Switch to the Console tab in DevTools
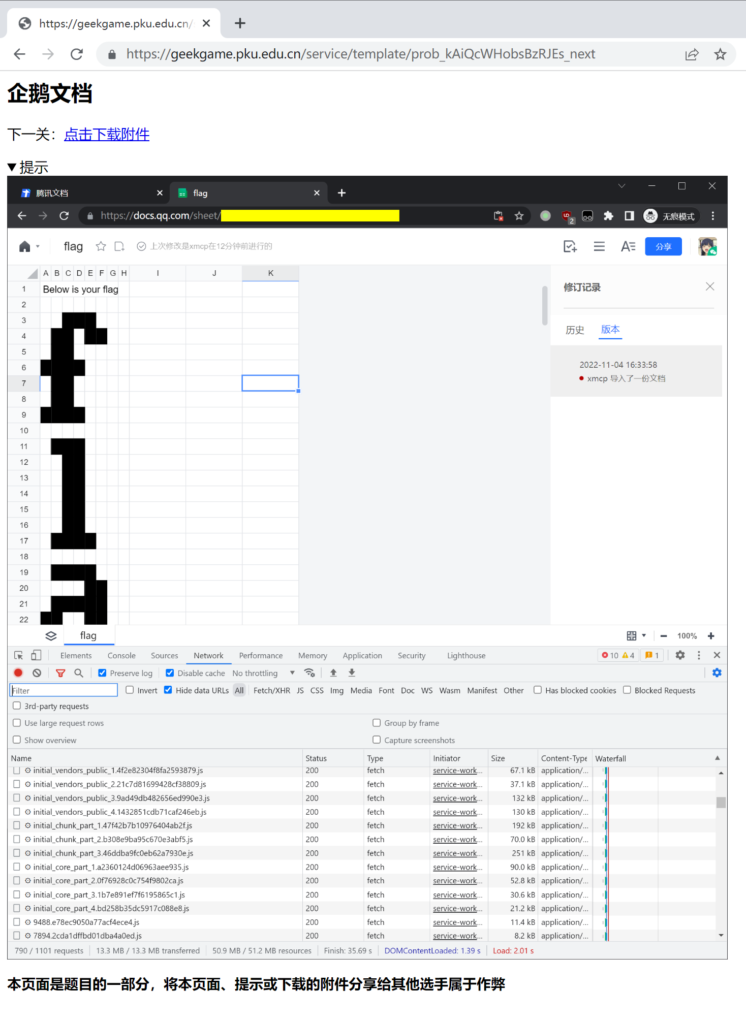This screenshot has height=1024, width=746. 121,656
